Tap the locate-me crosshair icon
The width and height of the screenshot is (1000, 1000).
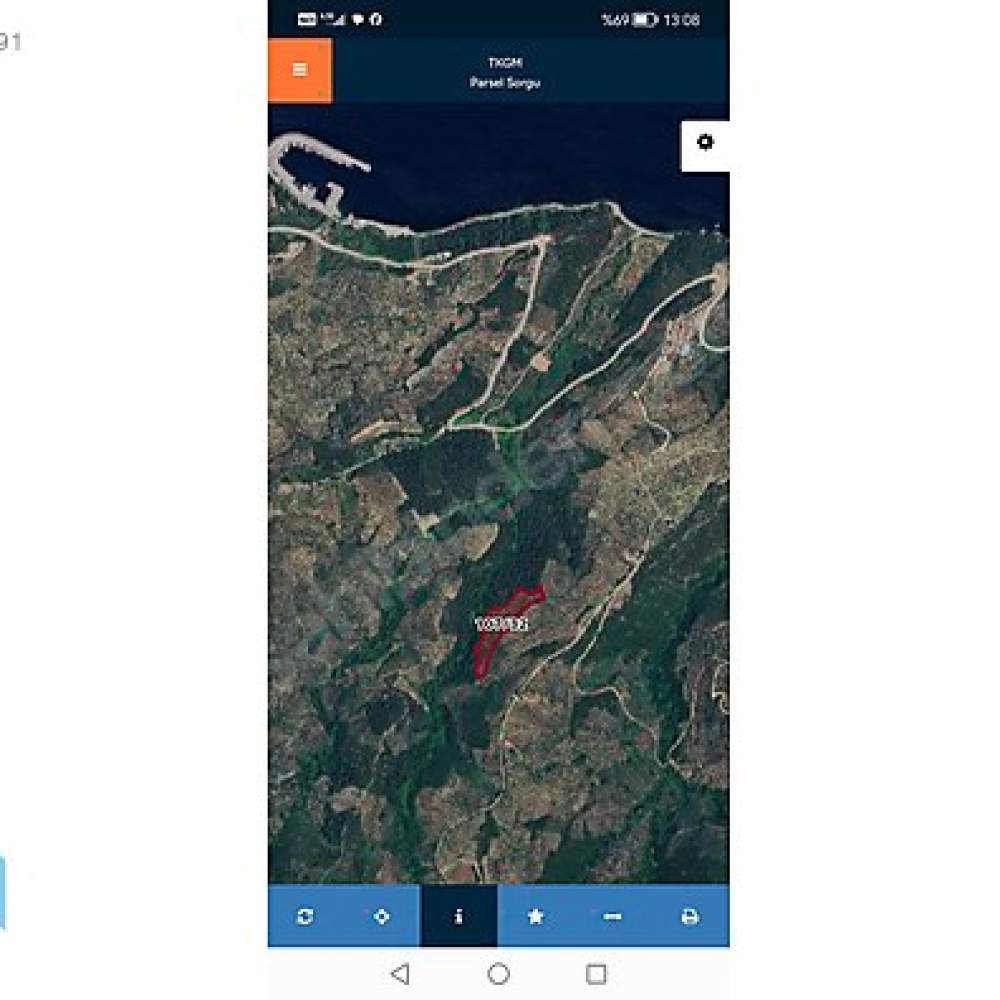pyautogui.click(x=381, y=916)
